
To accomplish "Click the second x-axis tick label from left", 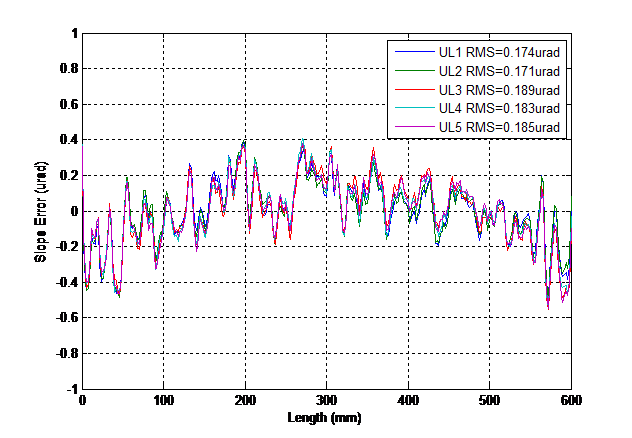I will [164, 398].
